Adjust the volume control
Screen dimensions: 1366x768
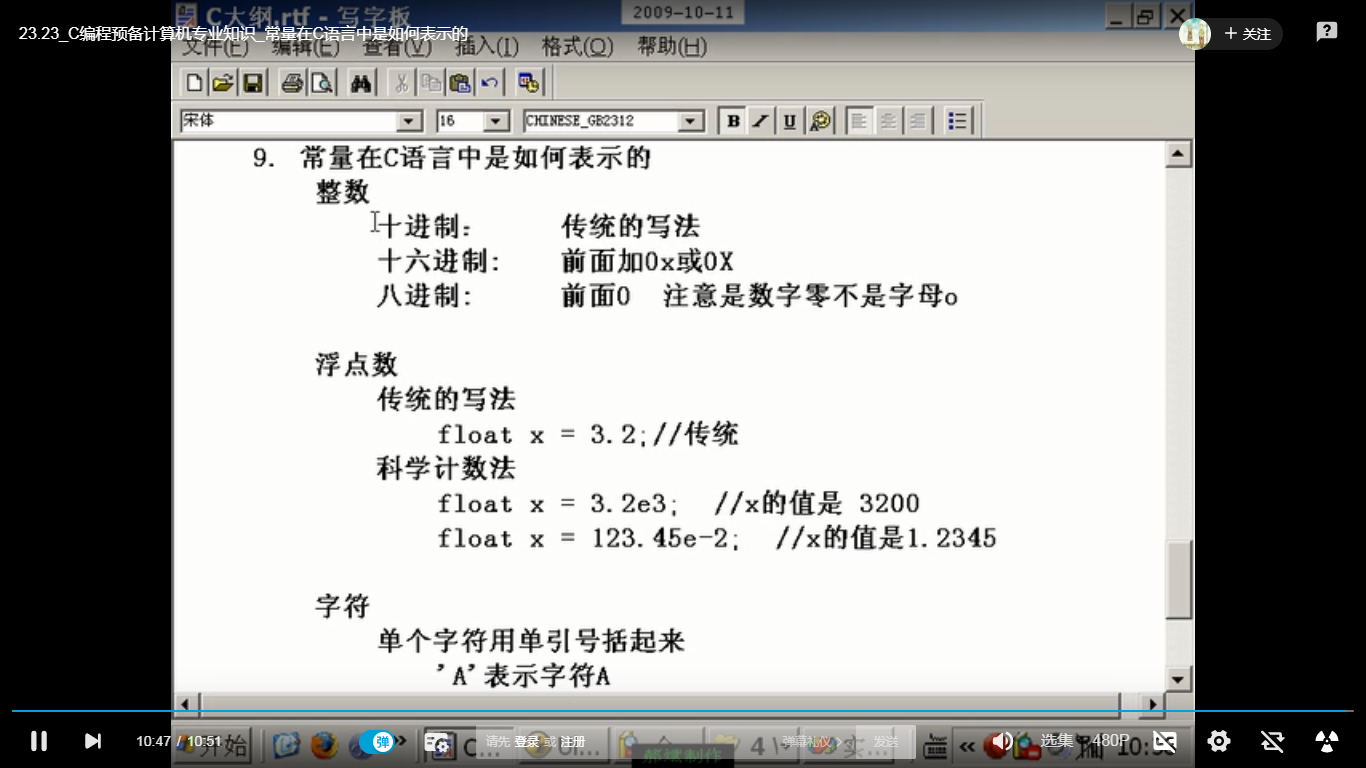pyautogui.click(x=1002, y=741)
